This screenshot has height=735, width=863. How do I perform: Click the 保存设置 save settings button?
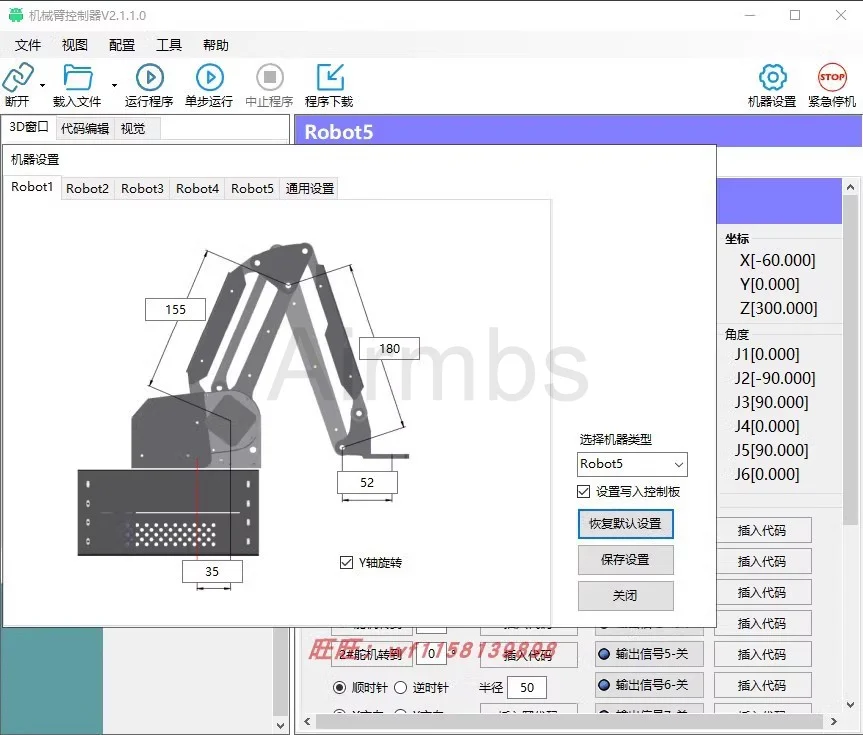point(625,560)
